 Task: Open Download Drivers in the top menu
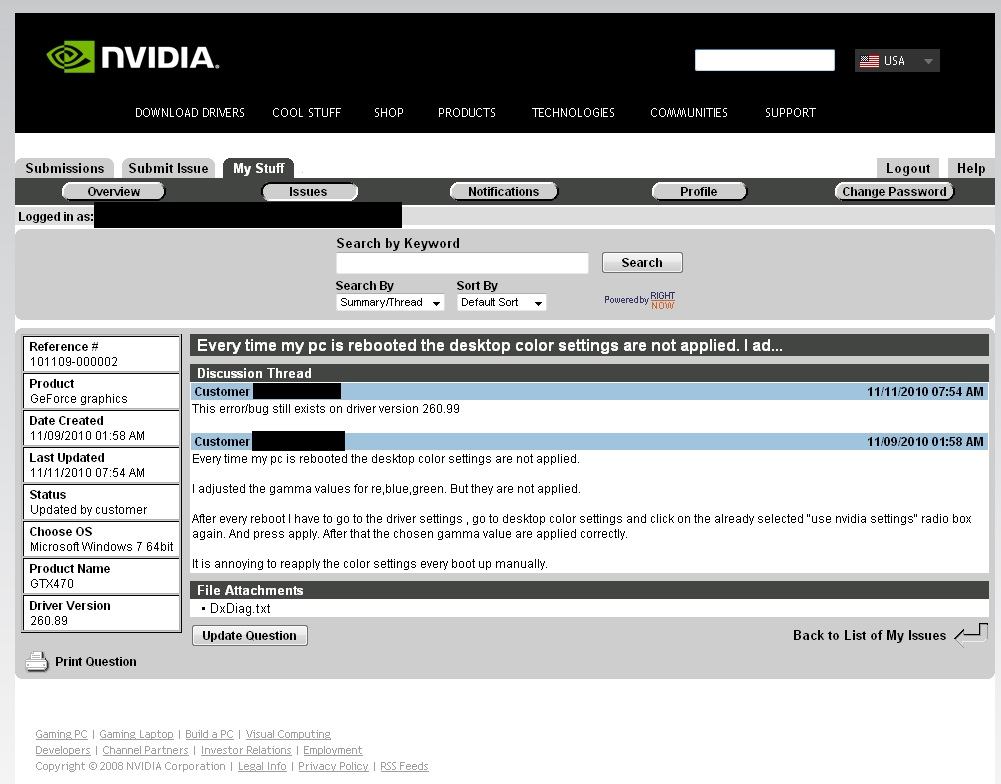(190, 113)
